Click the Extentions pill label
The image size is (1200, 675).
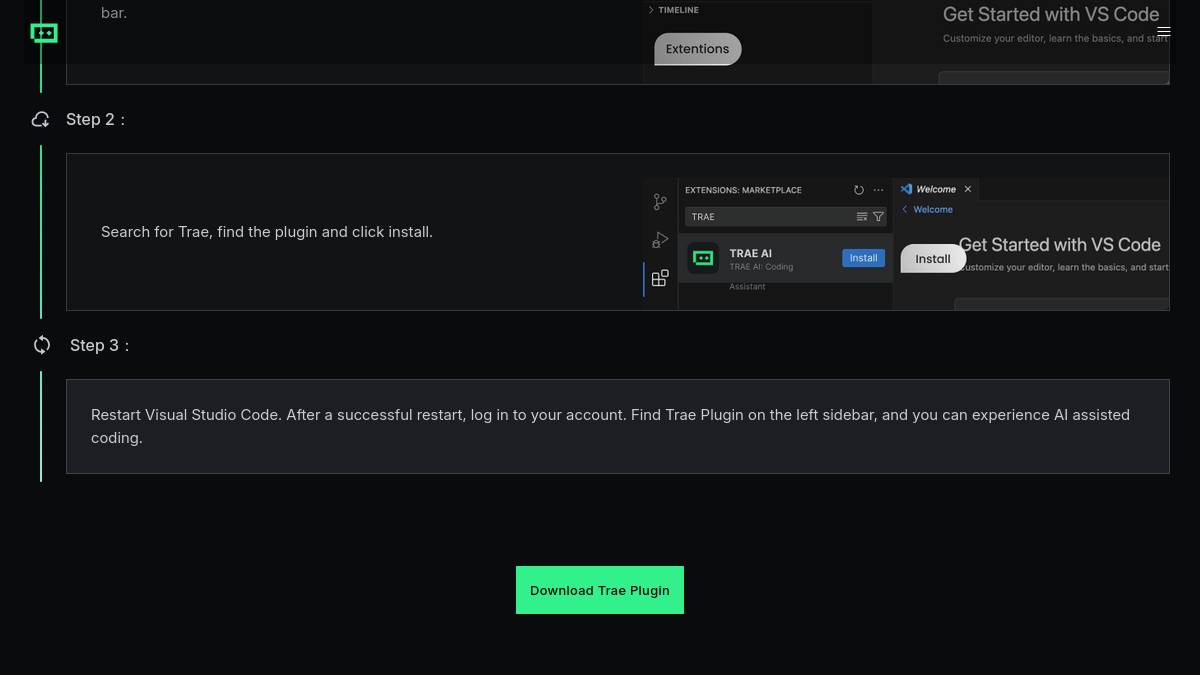697,49
